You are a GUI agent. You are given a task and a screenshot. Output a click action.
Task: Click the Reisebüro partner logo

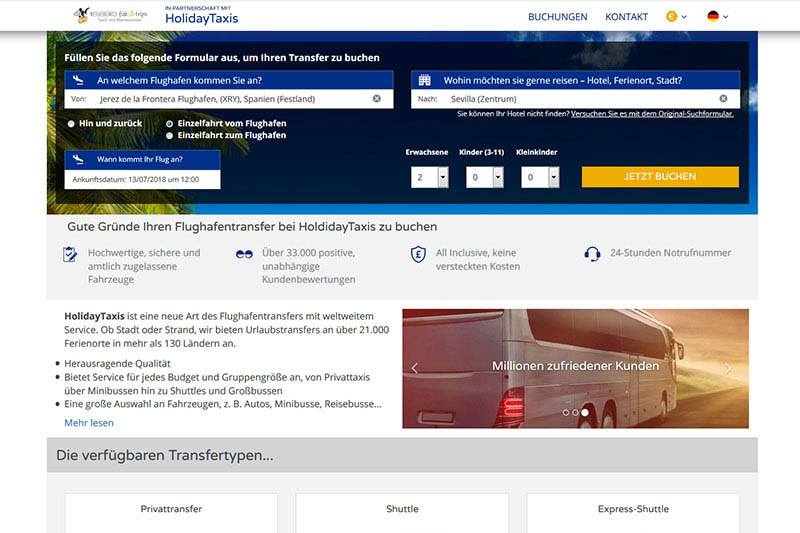tap(110, 15)
